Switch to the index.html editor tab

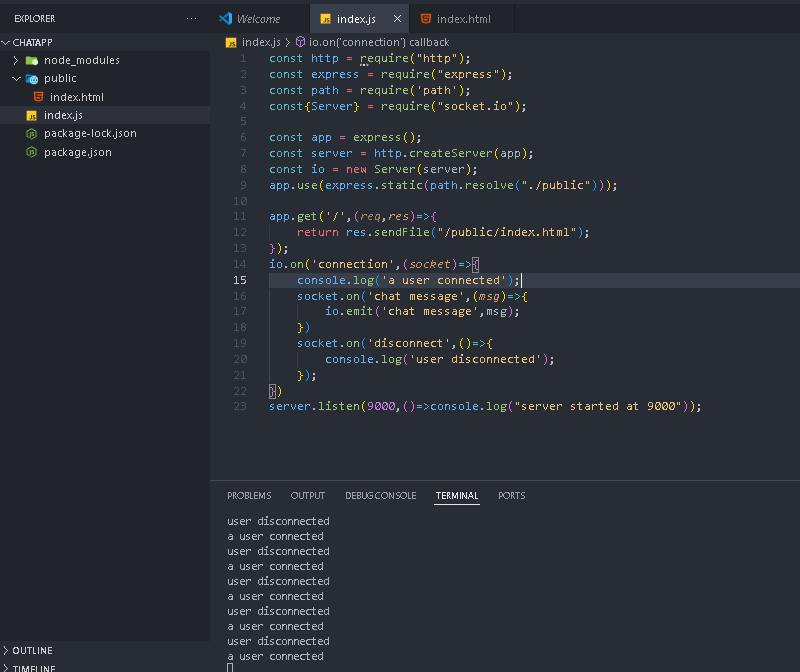[x=463, y=19]
